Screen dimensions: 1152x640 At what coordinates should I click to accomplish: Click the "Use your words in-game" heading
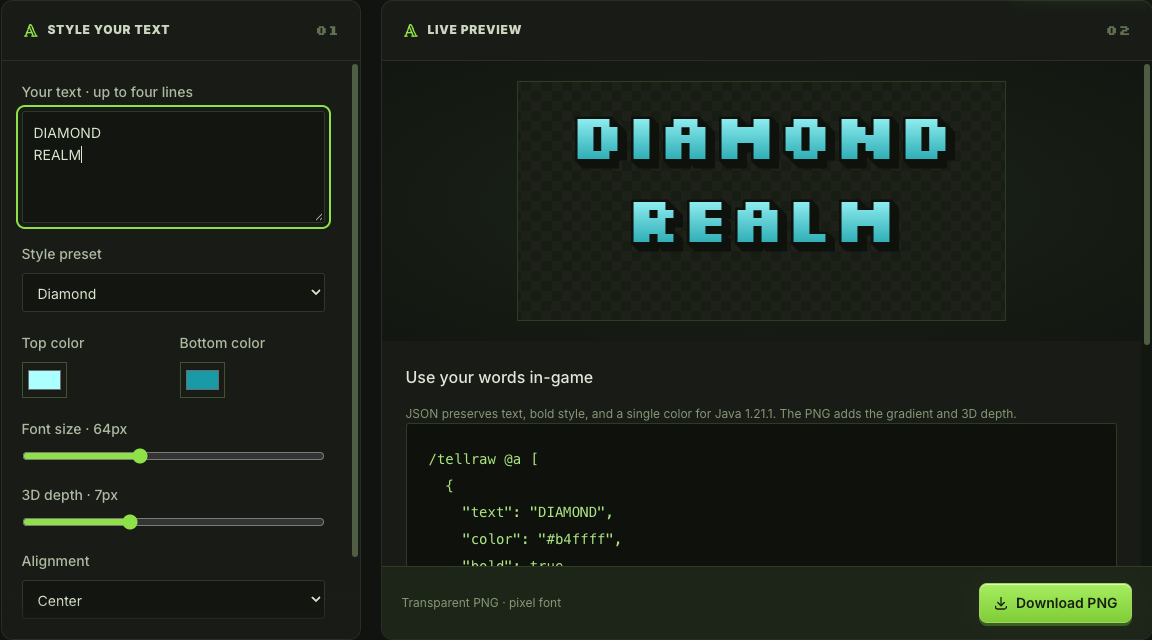point(499,378)
